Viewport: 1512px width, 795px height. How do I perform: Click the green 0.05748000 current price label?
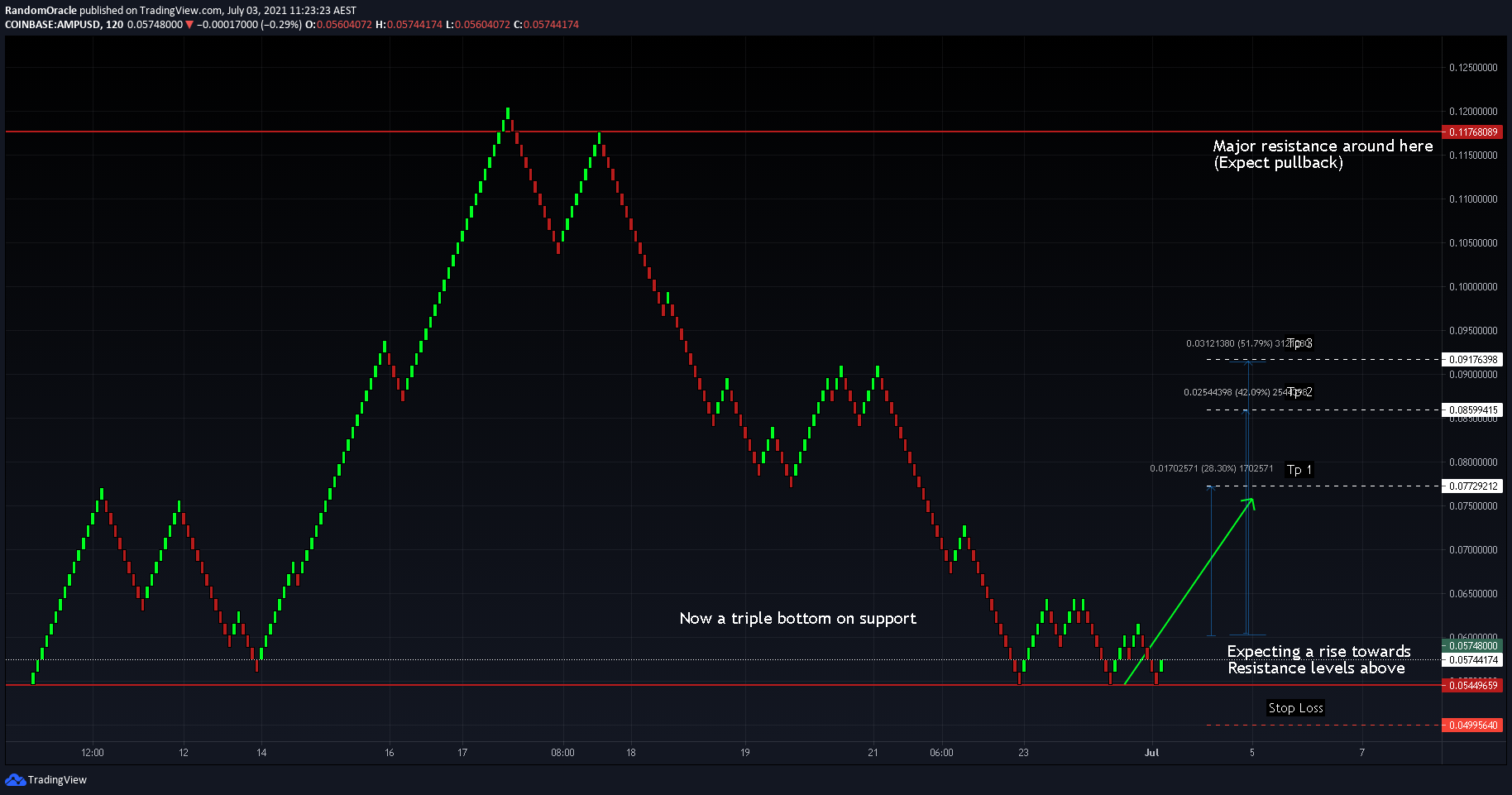coord(1472,645)
